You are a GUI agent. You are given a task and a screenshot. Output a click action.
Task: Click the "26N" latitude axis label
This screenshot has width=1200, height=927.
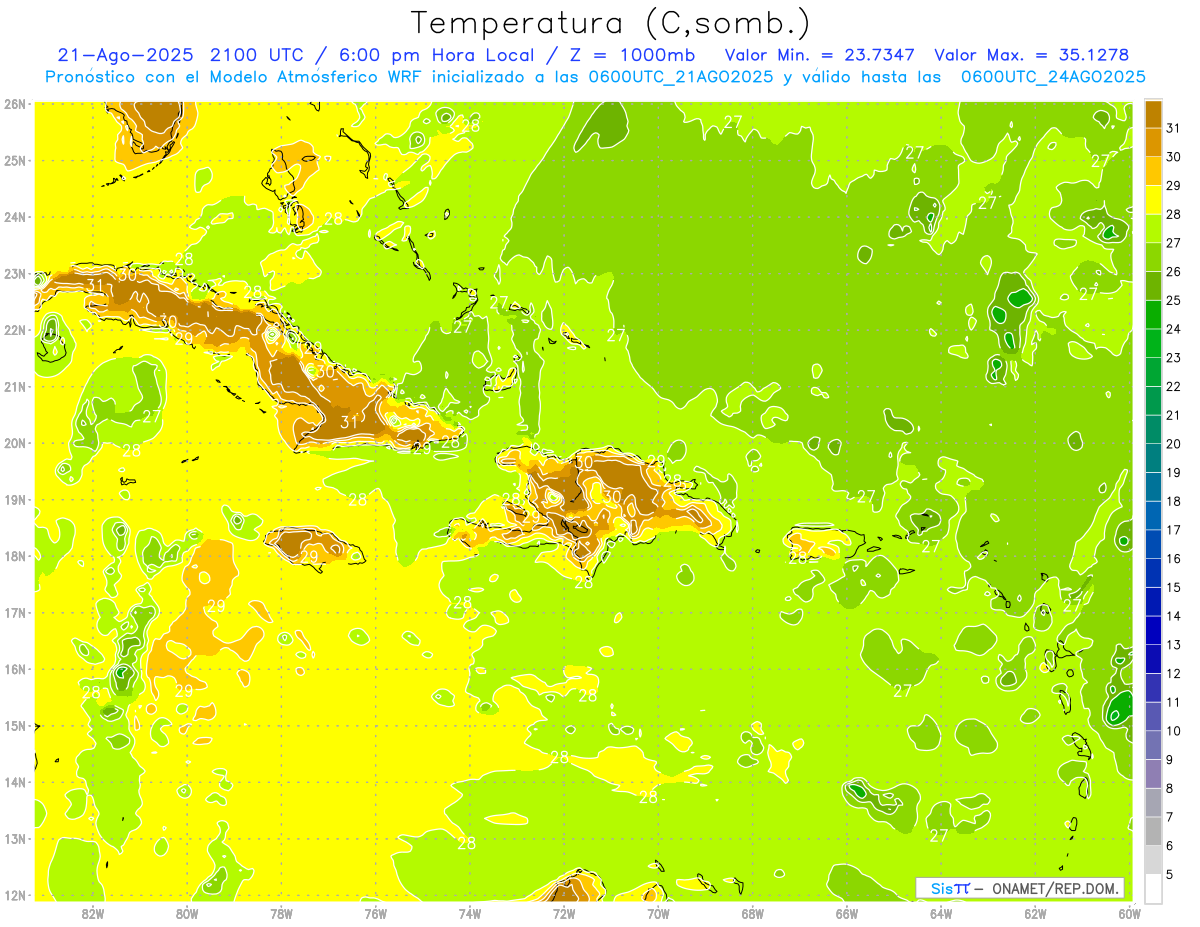click(x=15, y=104)
